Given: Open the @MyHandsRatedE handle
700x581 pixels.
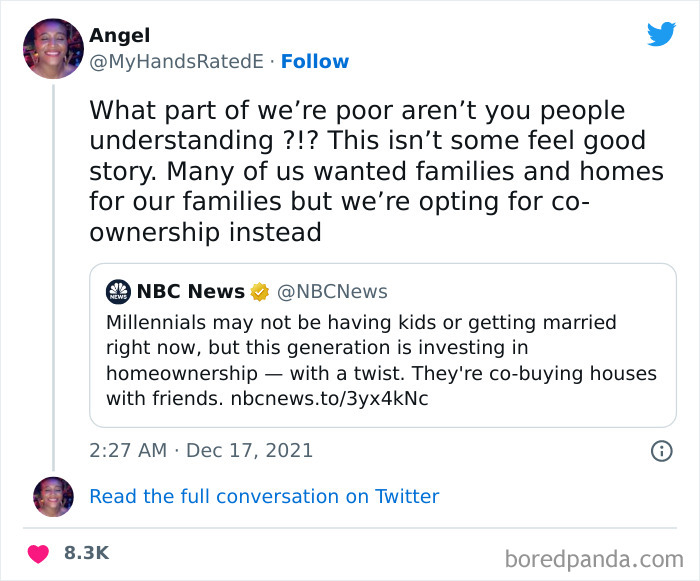Looking at the screenshot, I should point(177,62).
